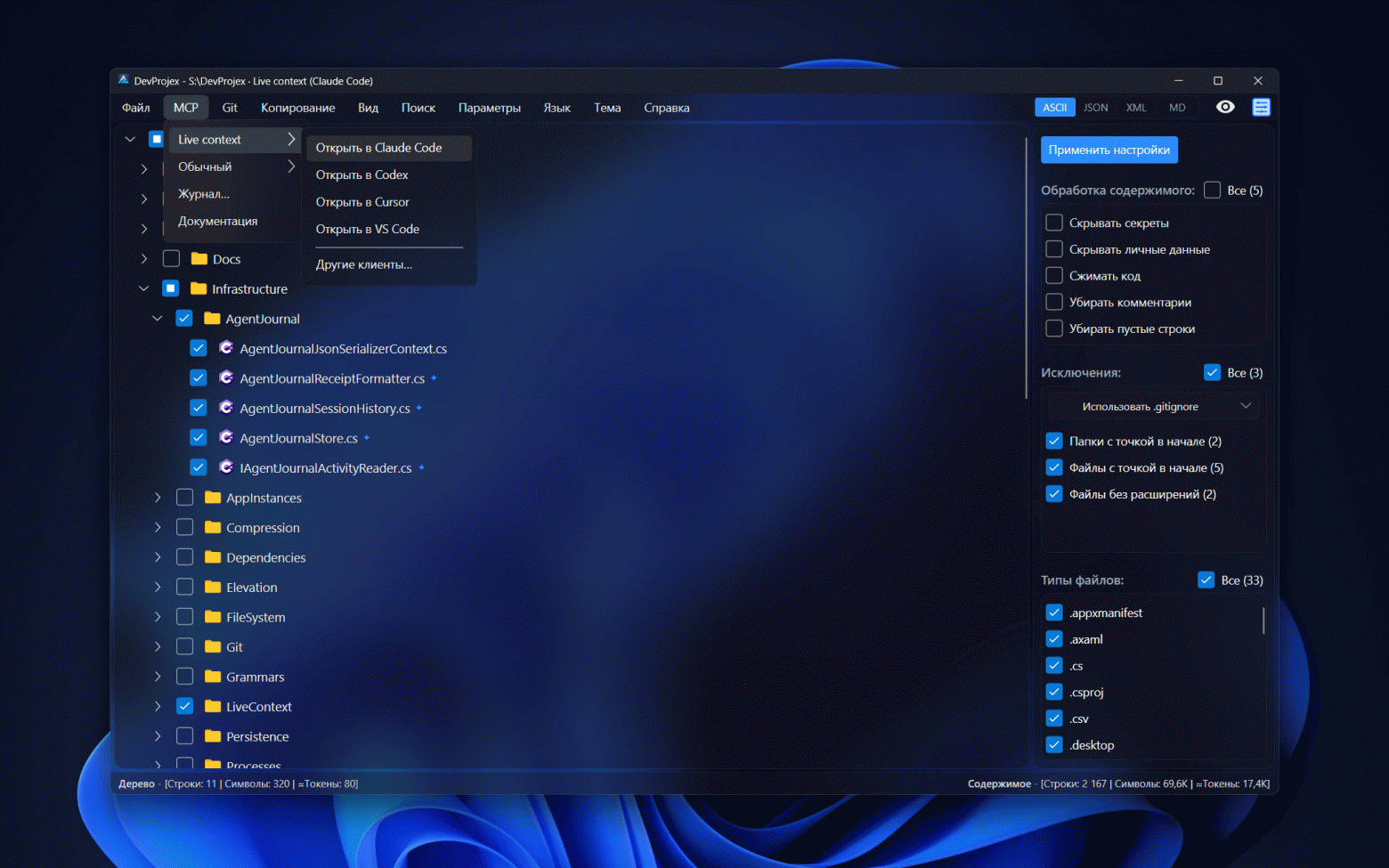1389x868 pixels.
Task: Collapse the AgentJournal folder chevron
Action: pos(158,318)
